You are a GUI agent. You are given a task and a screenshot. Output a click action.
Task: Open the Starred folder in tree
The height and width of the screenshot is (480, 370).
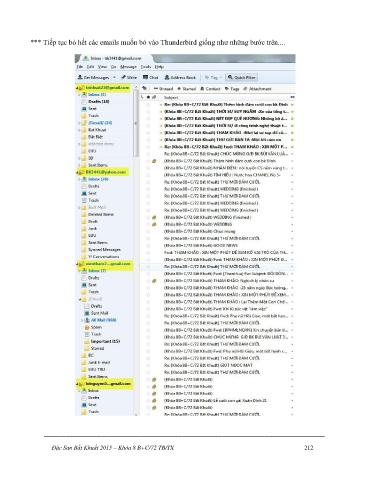95,348
